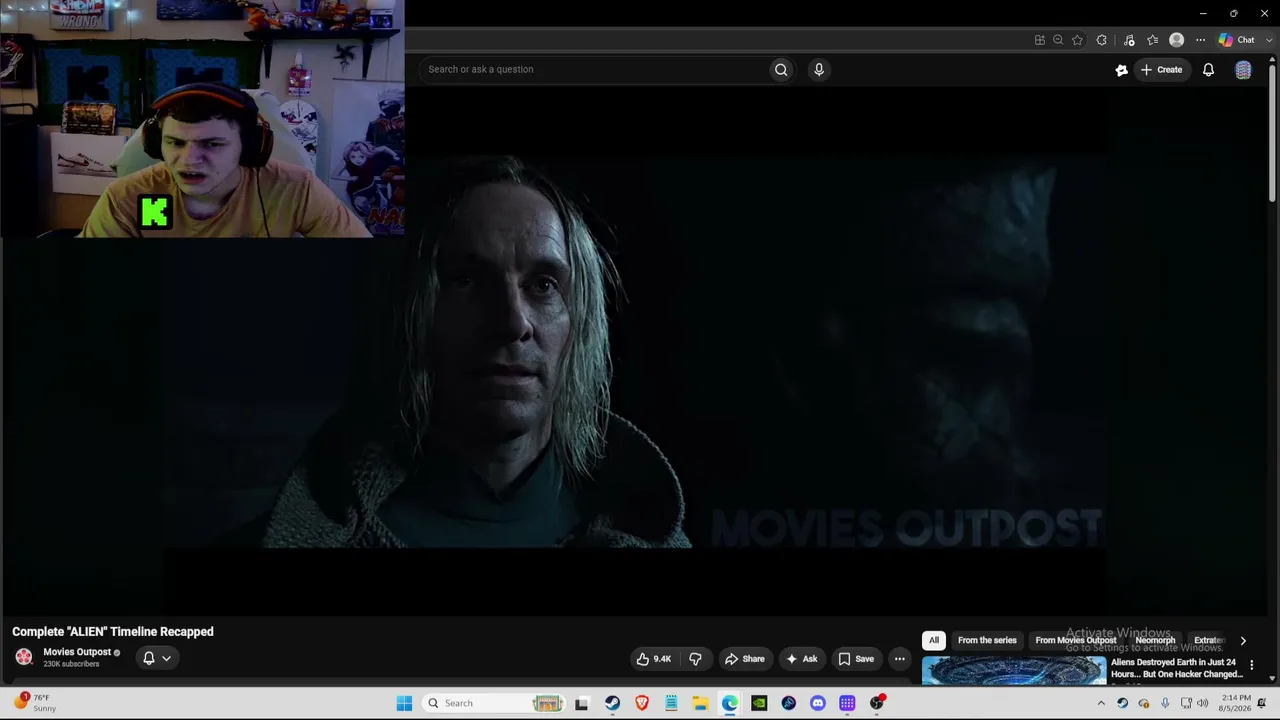Image resolution: width=1280 pixels, height=720 pixels.
Task: Open the taskbar clock showing 2:14 PM
Action: (1235, 703)
